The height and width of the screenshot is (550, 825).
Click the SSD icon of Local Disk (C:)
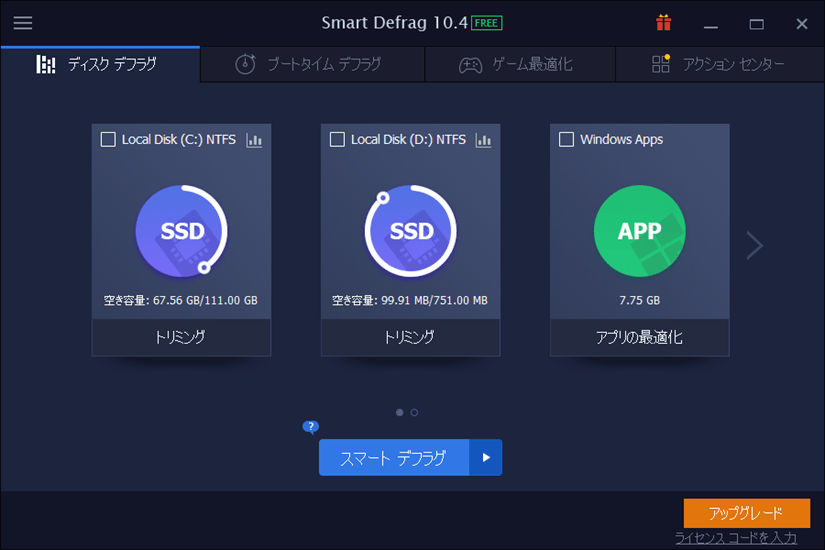(182, 231)
